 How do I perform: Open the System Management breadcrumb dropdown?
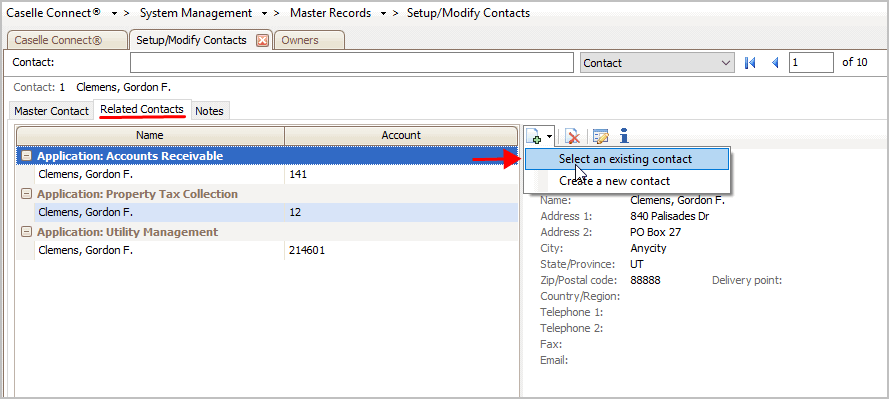click(265, 13)
